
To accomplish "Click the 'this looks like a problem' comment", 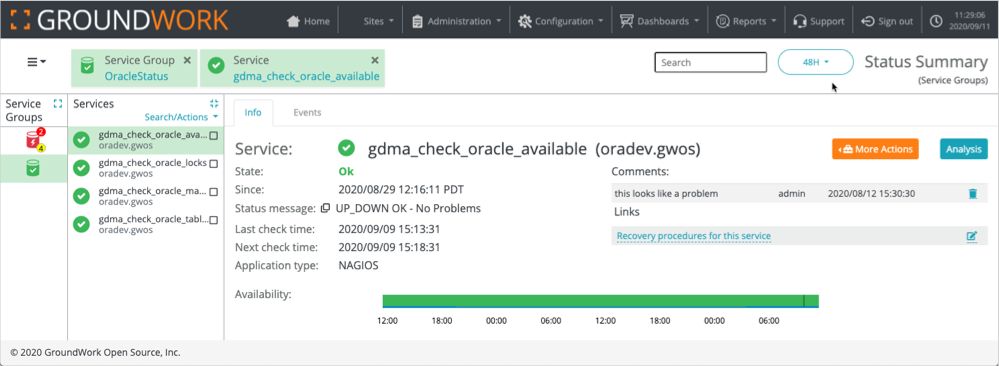I will [666, 193].
